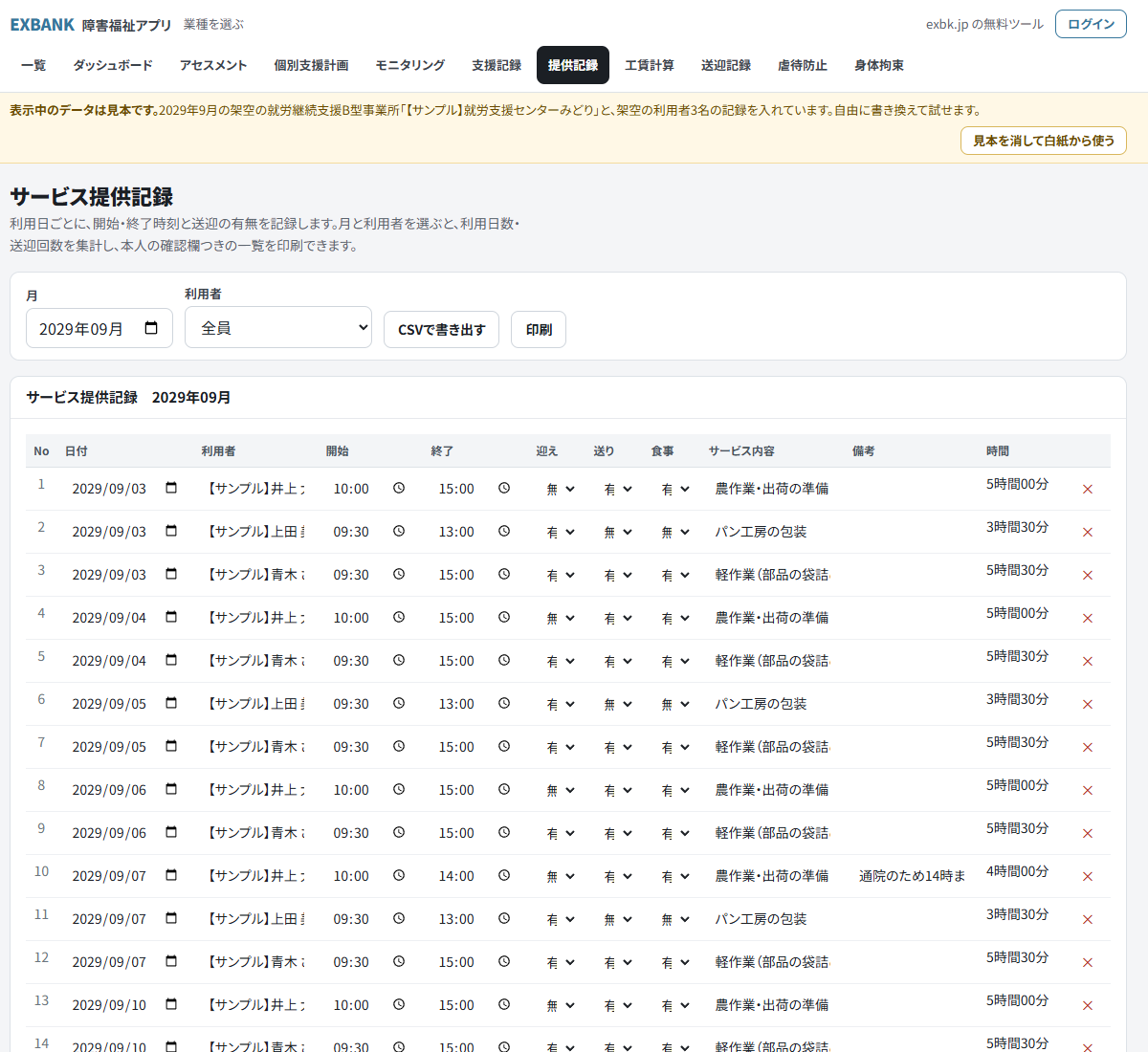This screenshot has width=1148, height=1052.
Task: Open the date calendar icon in row 13
Action: (171, 1004)
